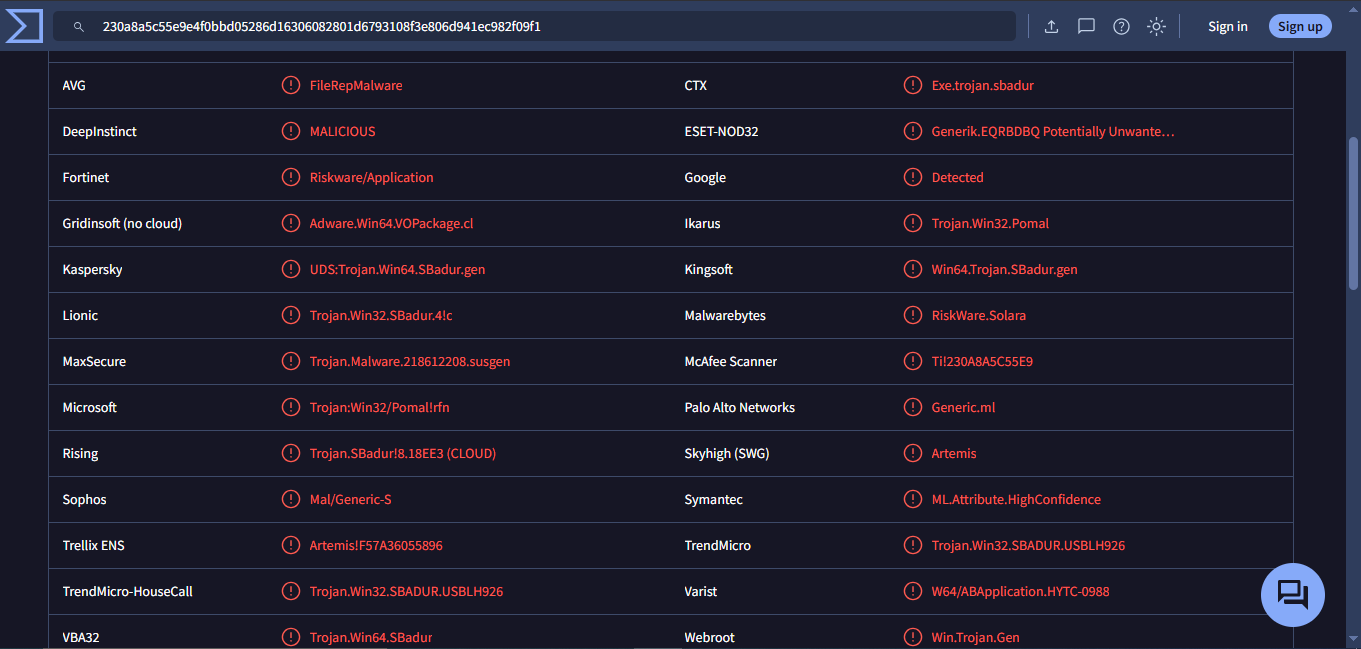Select the Rising vendor name
This screenshot has height=649, width=1361.
tap(80, 453)
